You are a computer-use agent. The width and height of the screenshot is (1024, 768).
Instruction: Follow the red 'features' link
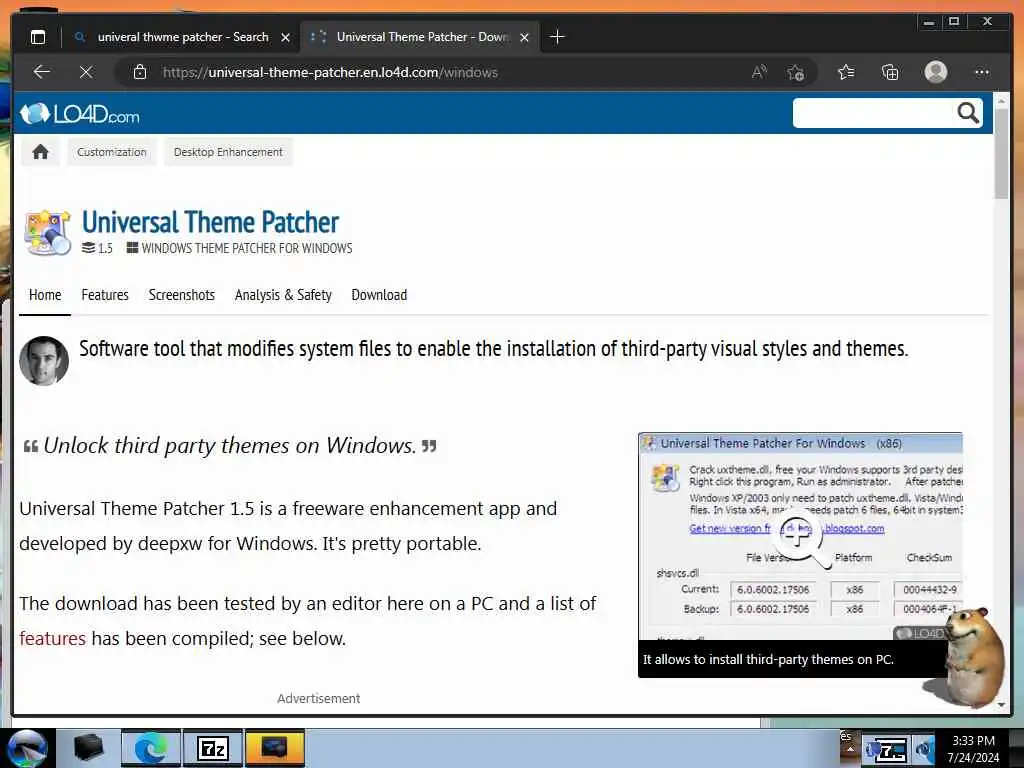[x=52, y=638]
